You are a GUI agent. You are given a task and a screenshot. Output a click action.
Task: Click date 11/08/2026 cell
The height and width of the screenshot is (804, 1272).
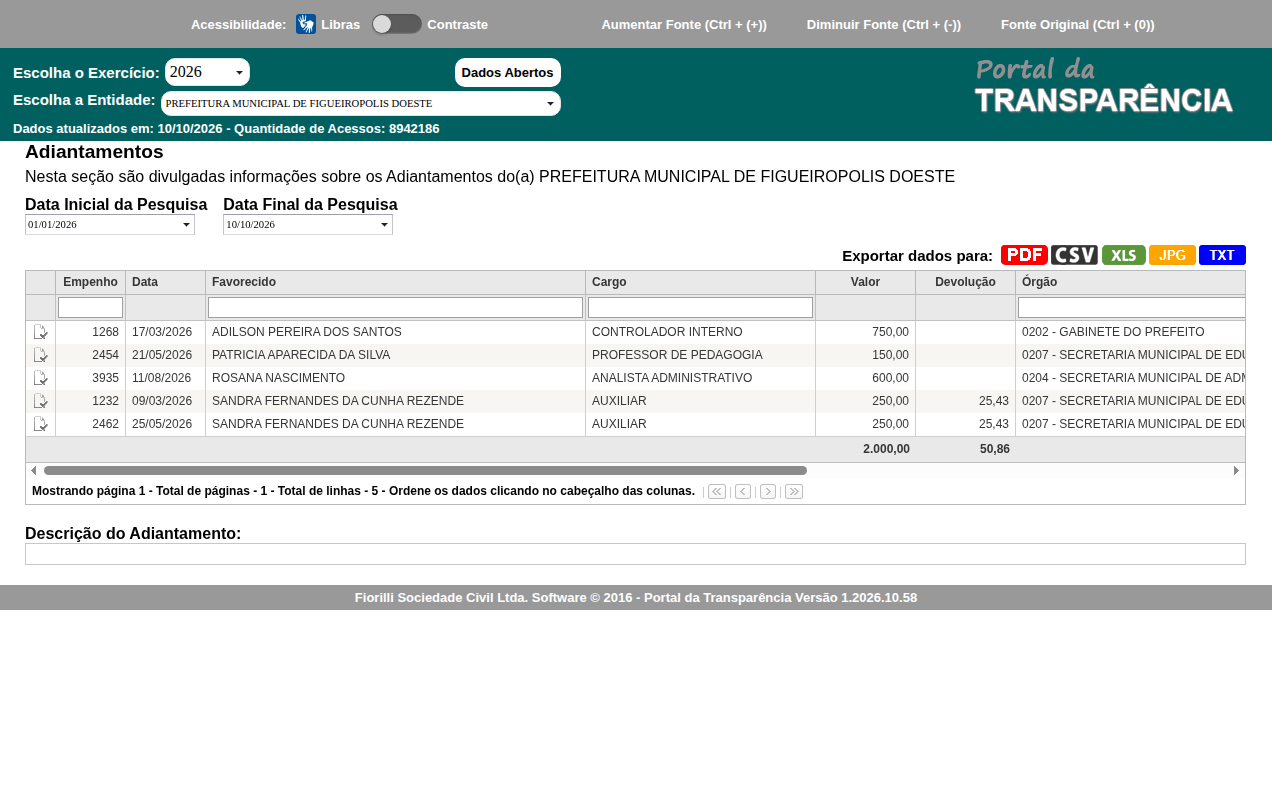(x=165, y=378)
